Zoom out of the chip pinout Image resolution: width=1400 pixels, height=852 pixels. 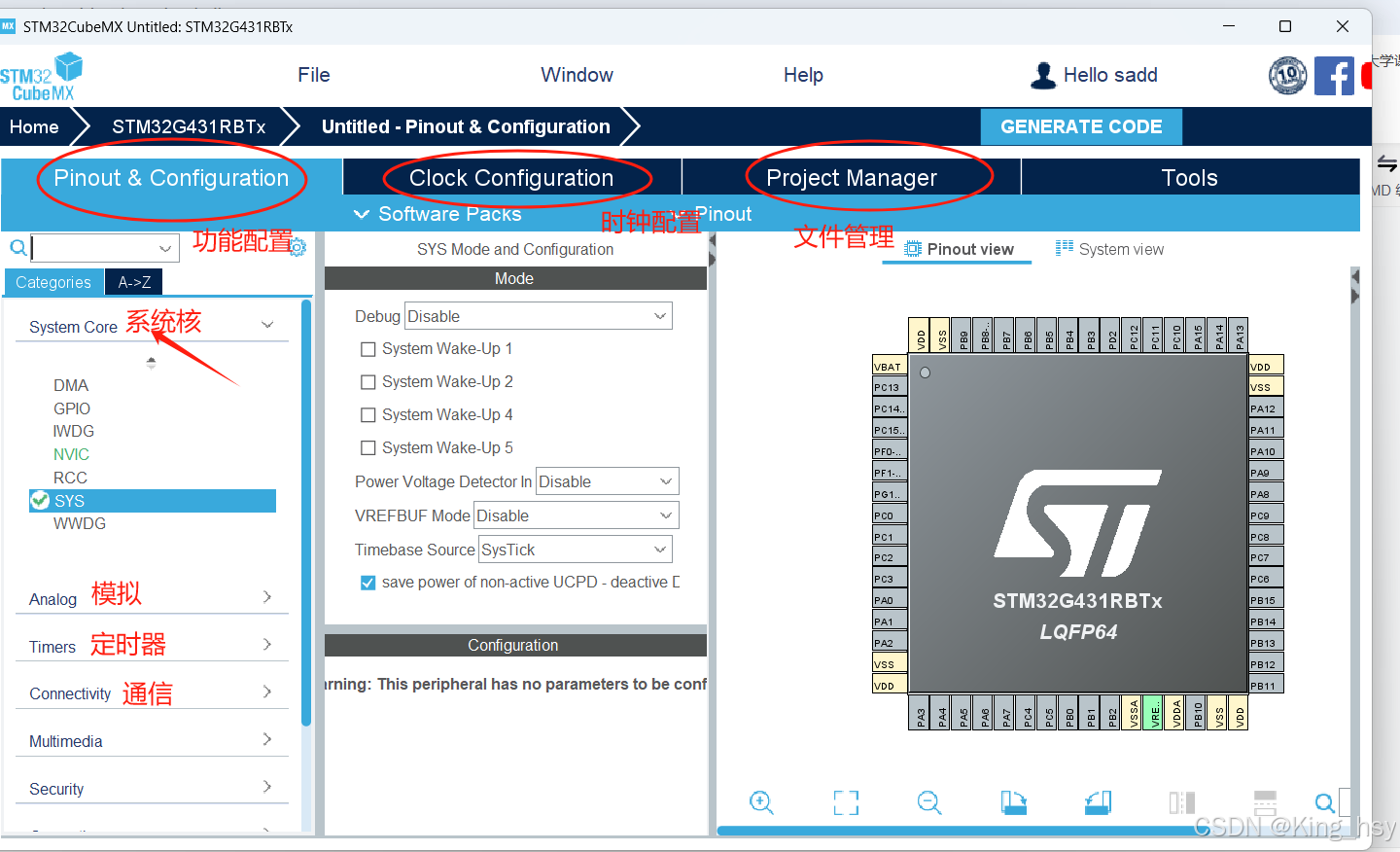click(929, 802)
